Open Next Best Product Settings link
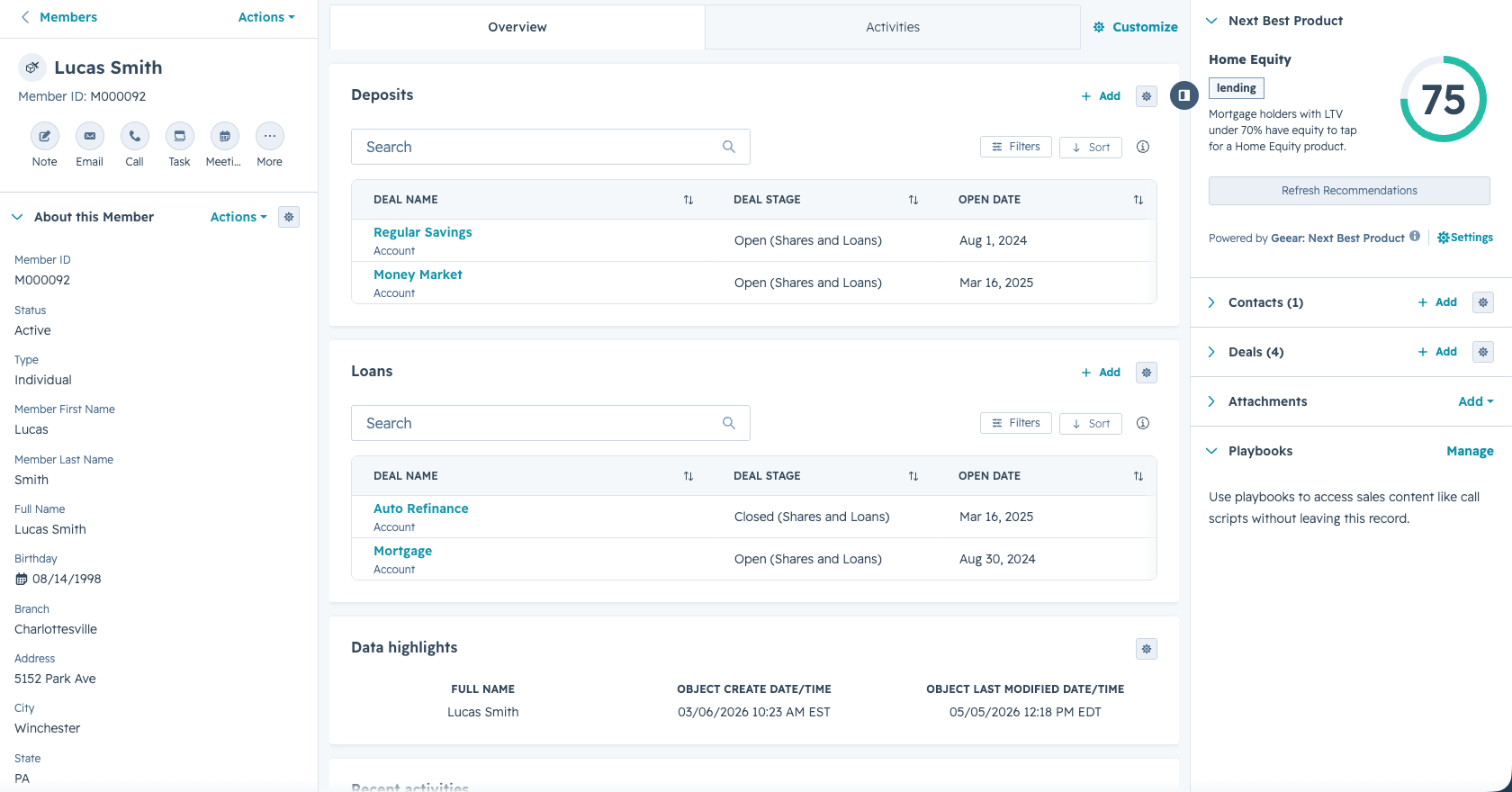 [1465, 238]
